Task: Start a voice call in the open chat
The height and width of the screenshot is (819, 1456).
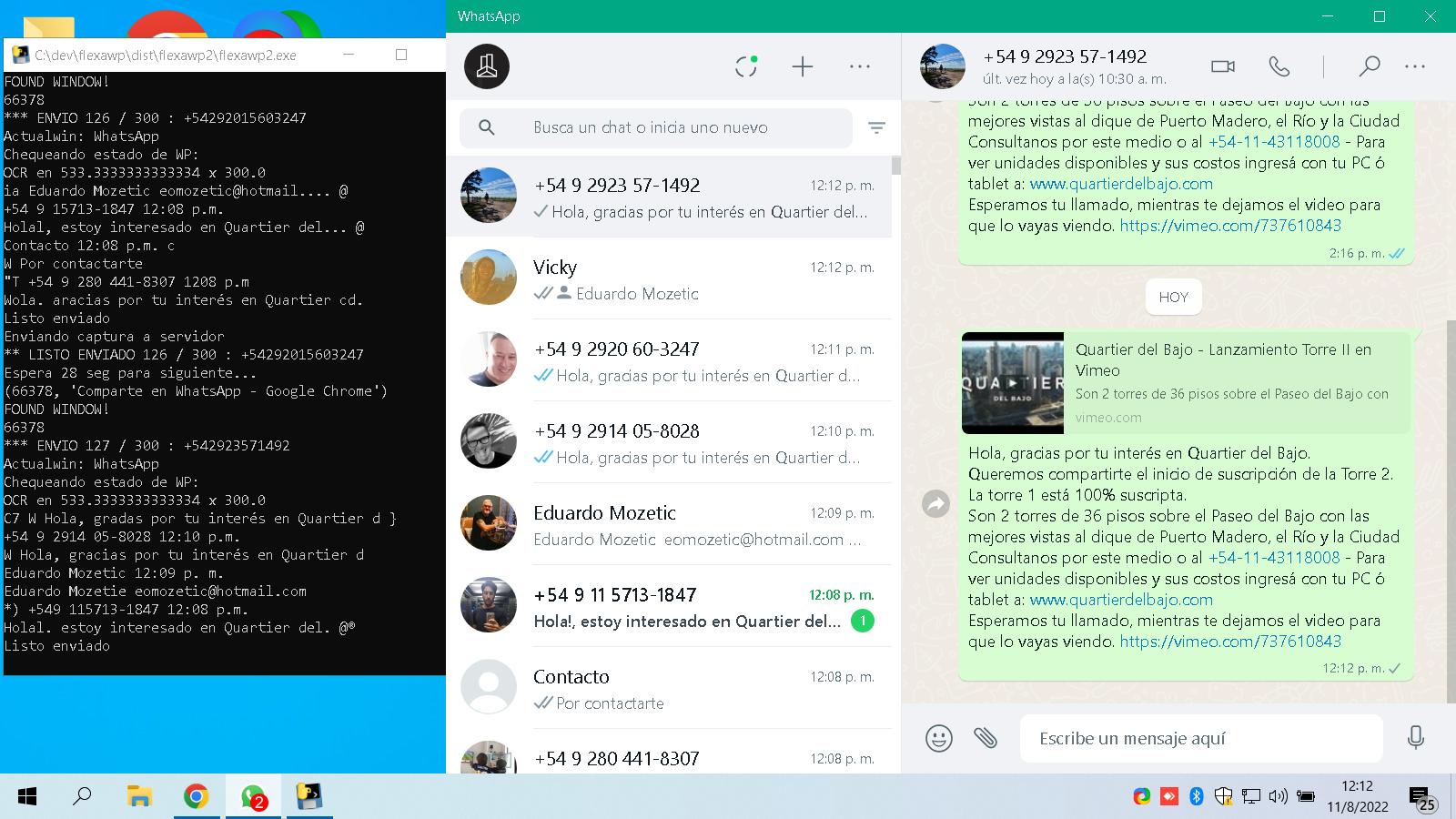Action: click(x=1279, y=66)
